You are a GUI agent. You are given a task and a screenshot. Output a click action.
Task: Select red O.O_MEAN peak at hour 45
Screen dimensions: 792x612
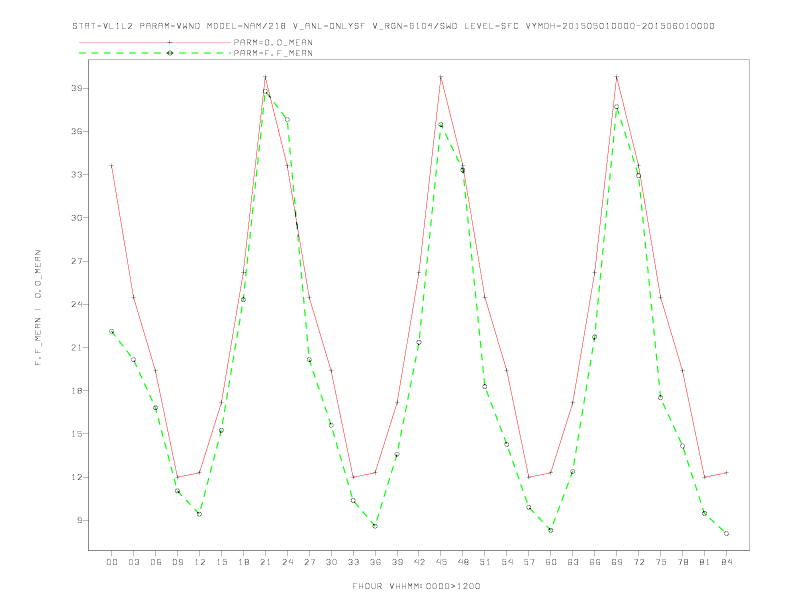click(x=441, y=77)
